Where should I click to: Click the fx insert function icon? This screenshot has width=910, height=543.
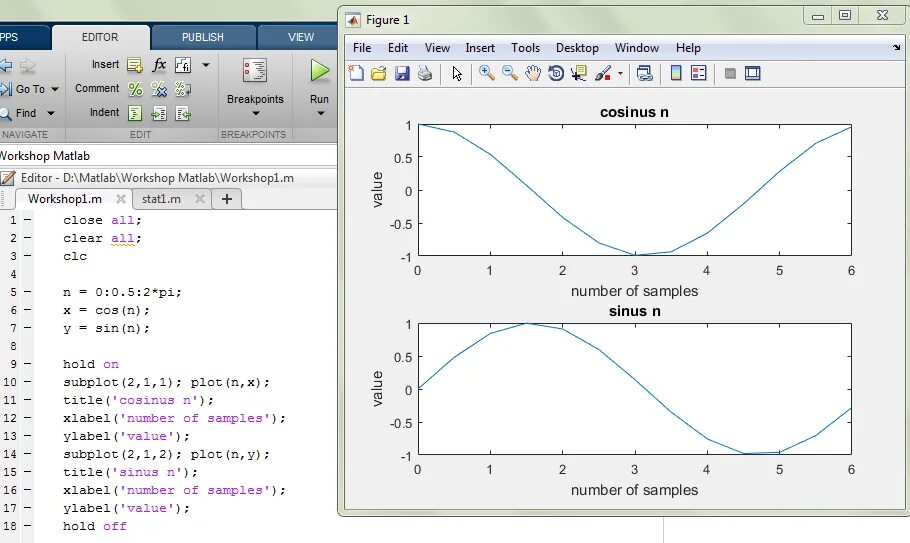(x=159, y=65)
